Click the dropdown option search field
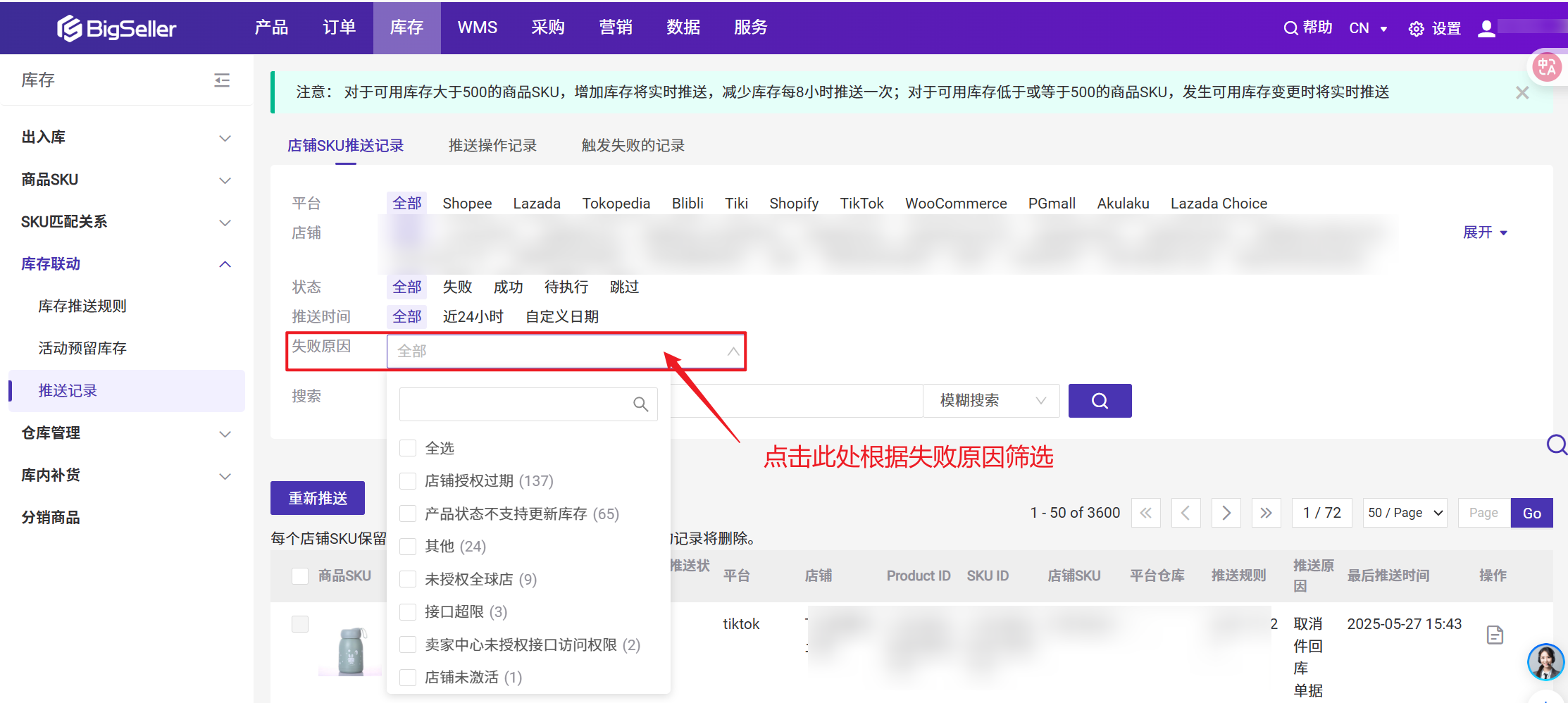The image size is (1568, 703). tap(528, 404)
